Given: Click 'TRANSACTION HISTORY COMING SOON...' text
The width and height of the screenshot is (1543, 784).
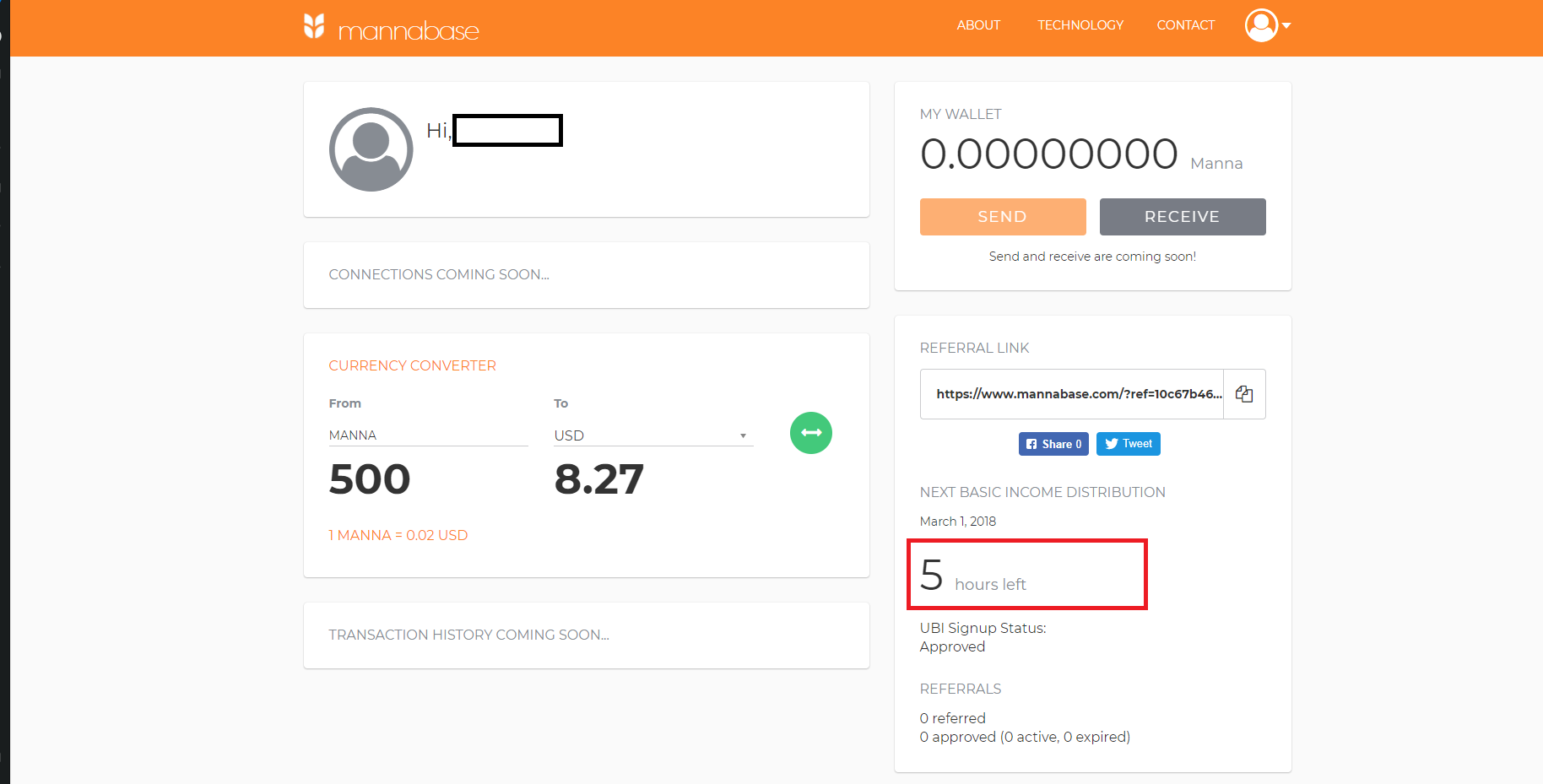Looking at the screenshot, I should click(469, 635).
